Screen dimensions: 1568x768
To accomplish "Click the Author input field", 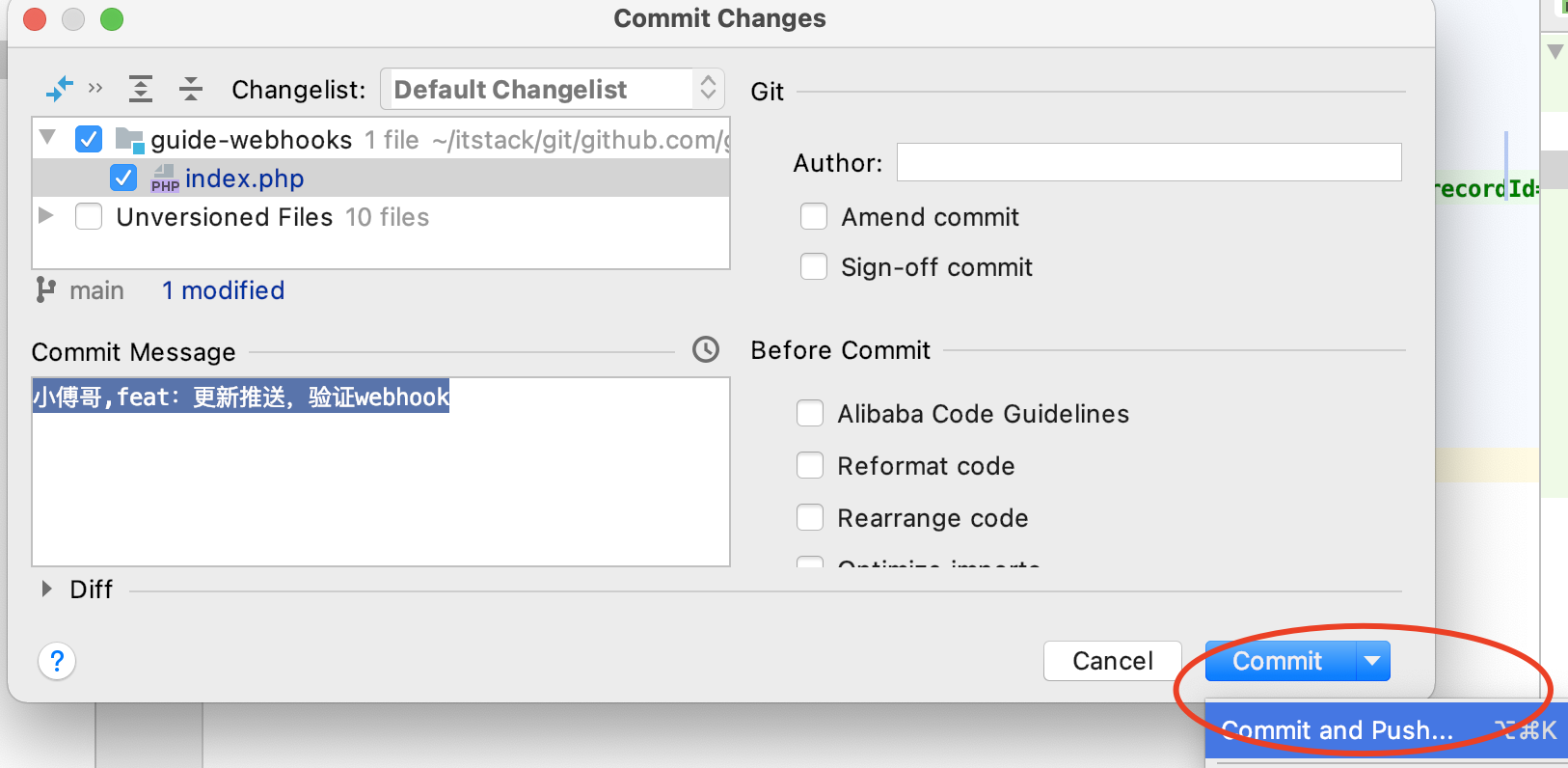I will point(1149,162).
